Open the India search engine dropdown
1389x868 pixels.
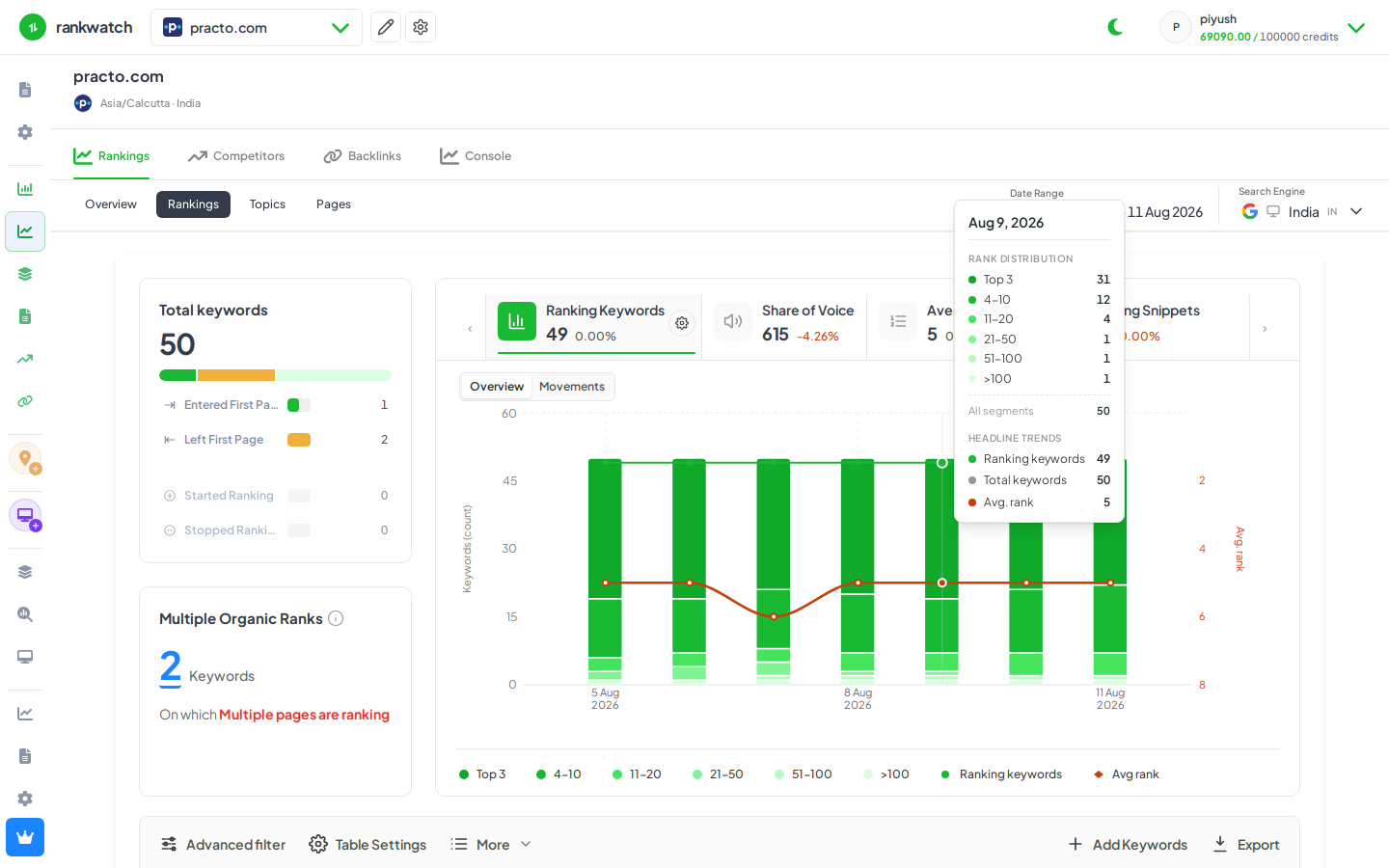[x=1302, y=212]
